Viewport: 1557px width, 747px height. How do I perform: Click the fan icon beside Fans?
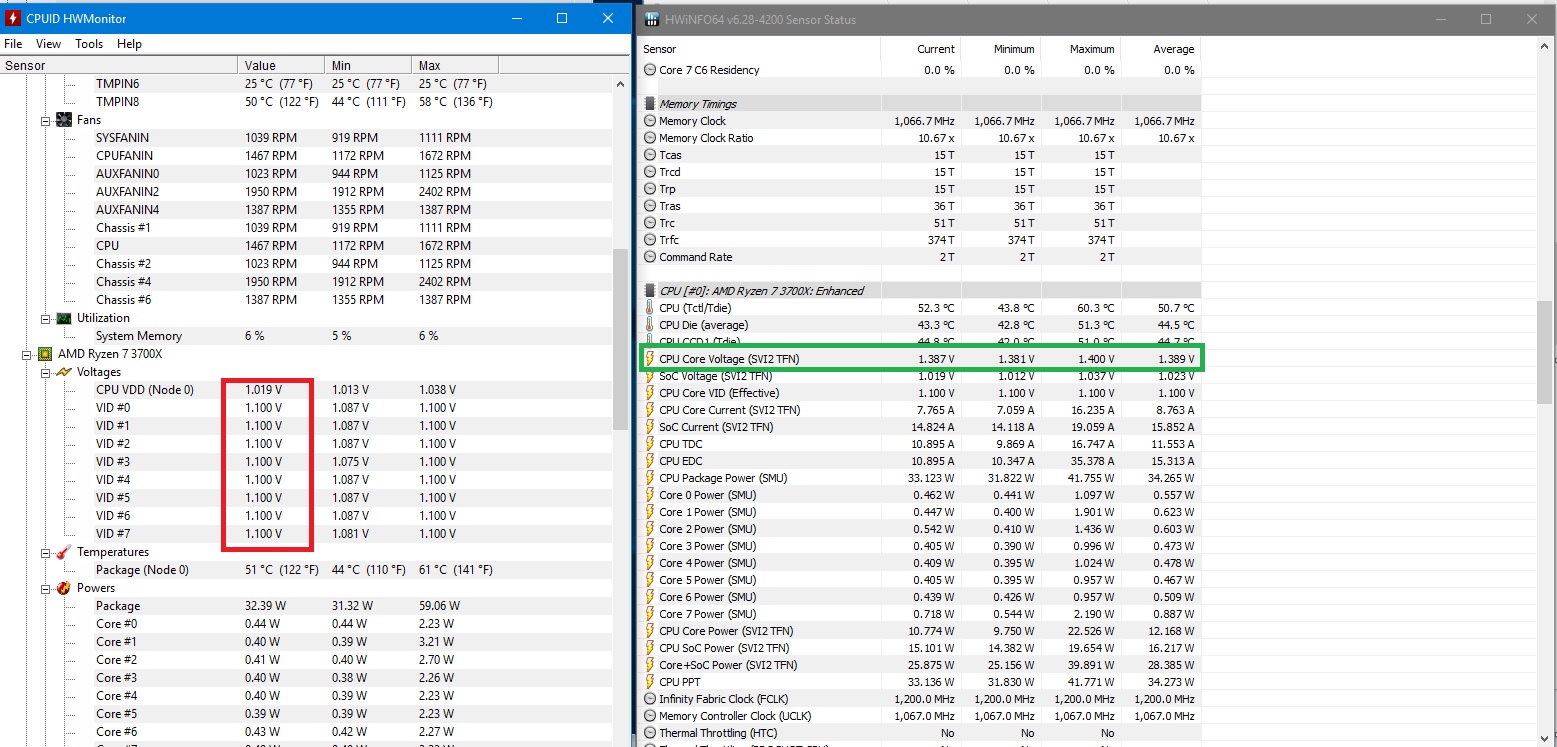[x=64, y=120]
